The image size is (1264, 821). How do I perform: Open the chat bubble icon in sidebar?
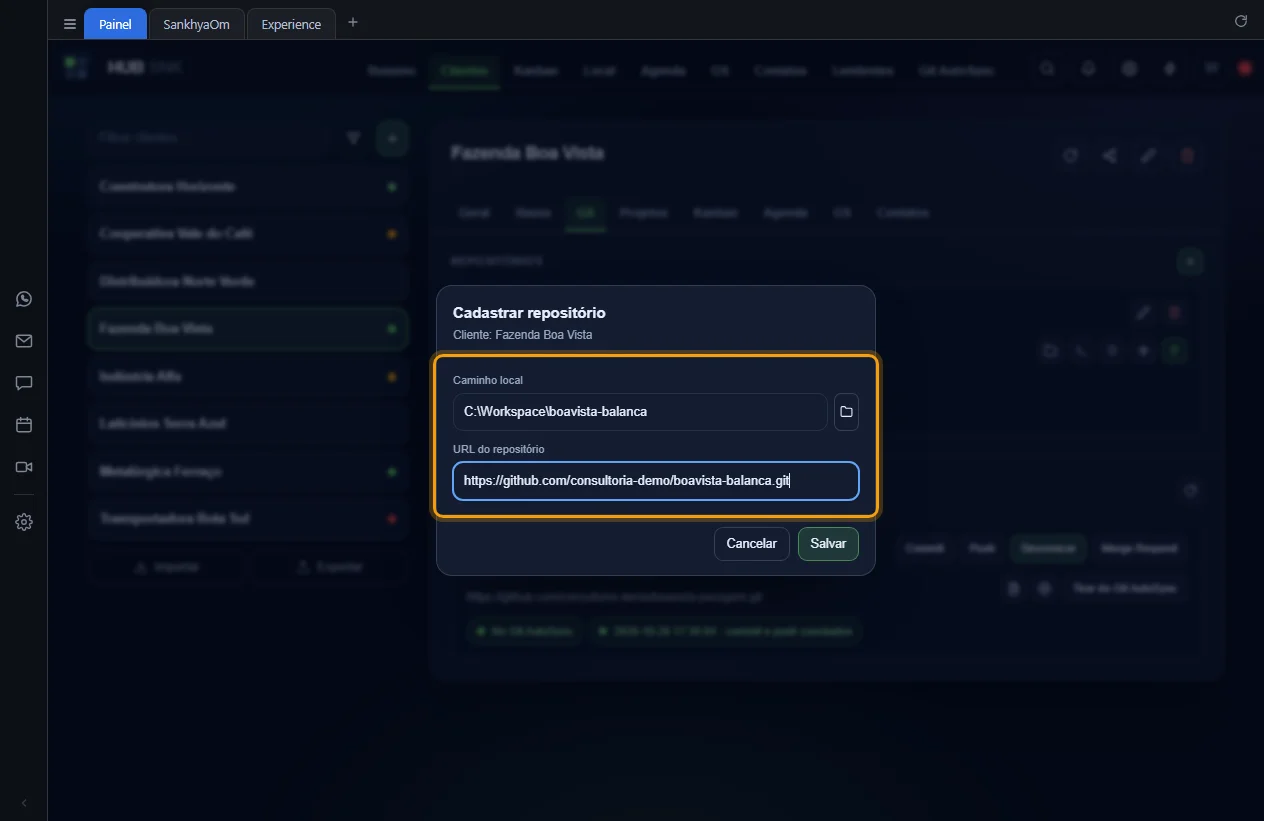(24, 383)
